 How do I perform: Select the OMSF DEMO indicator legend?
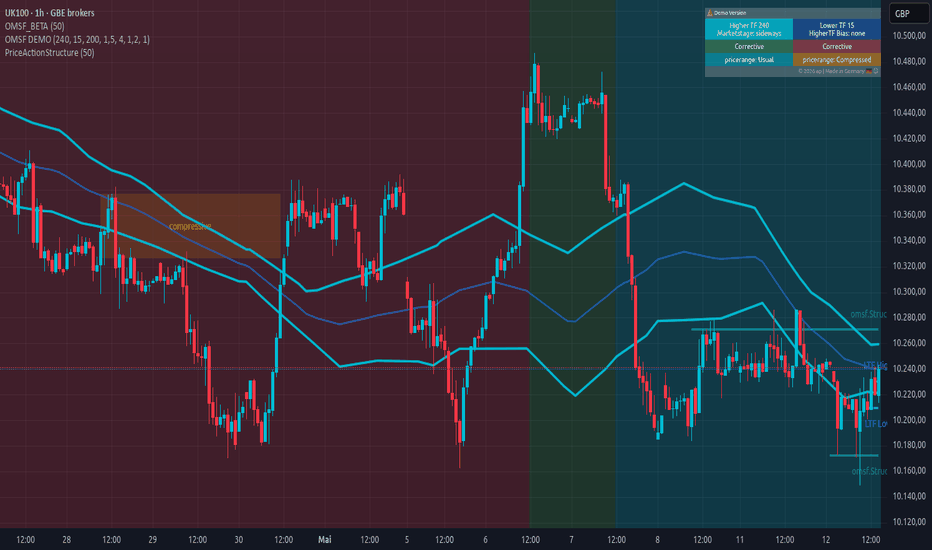77,39
